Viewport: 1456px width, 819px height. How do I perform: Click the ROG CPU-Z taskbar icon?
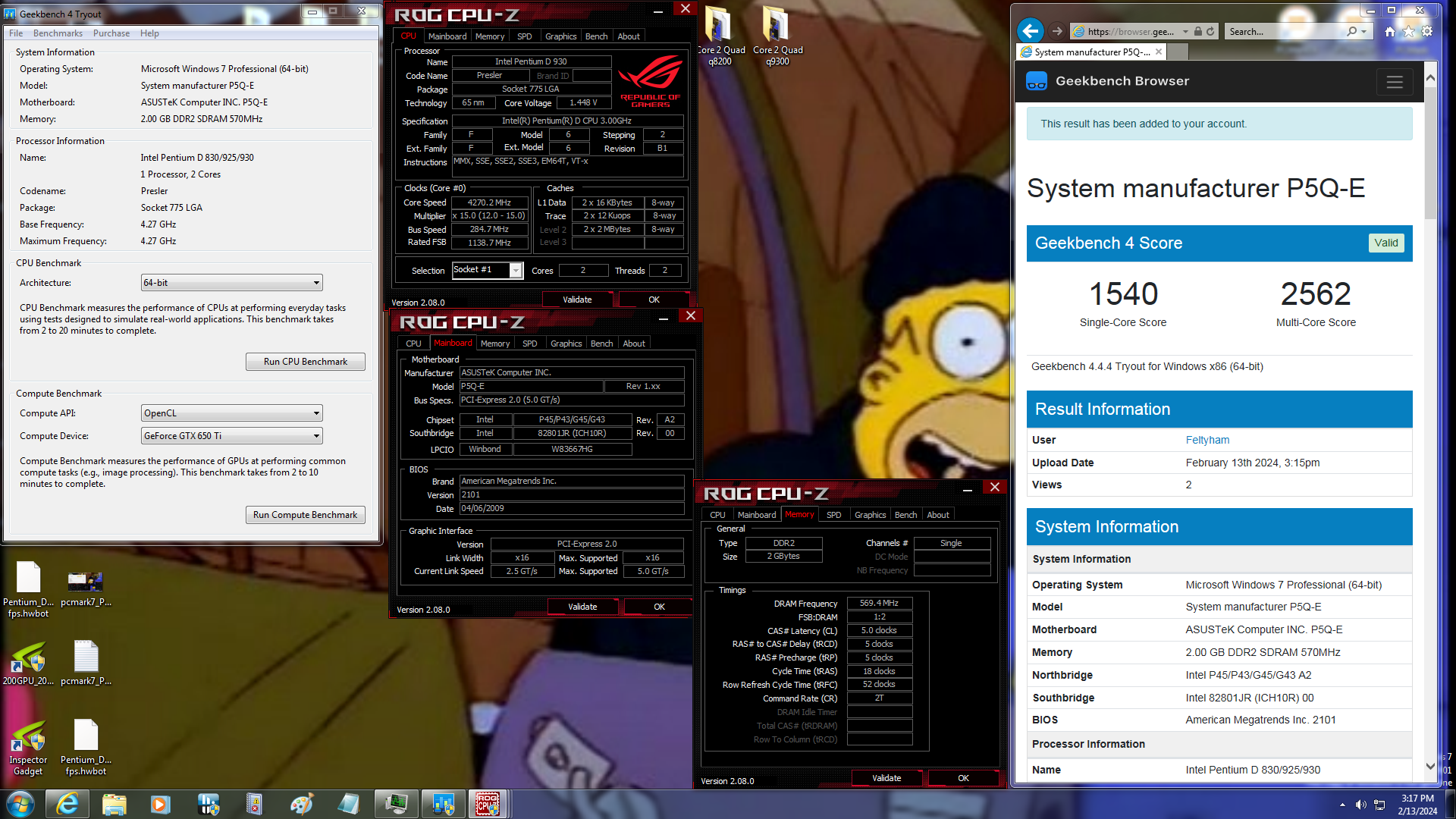(x=488, y=804)
